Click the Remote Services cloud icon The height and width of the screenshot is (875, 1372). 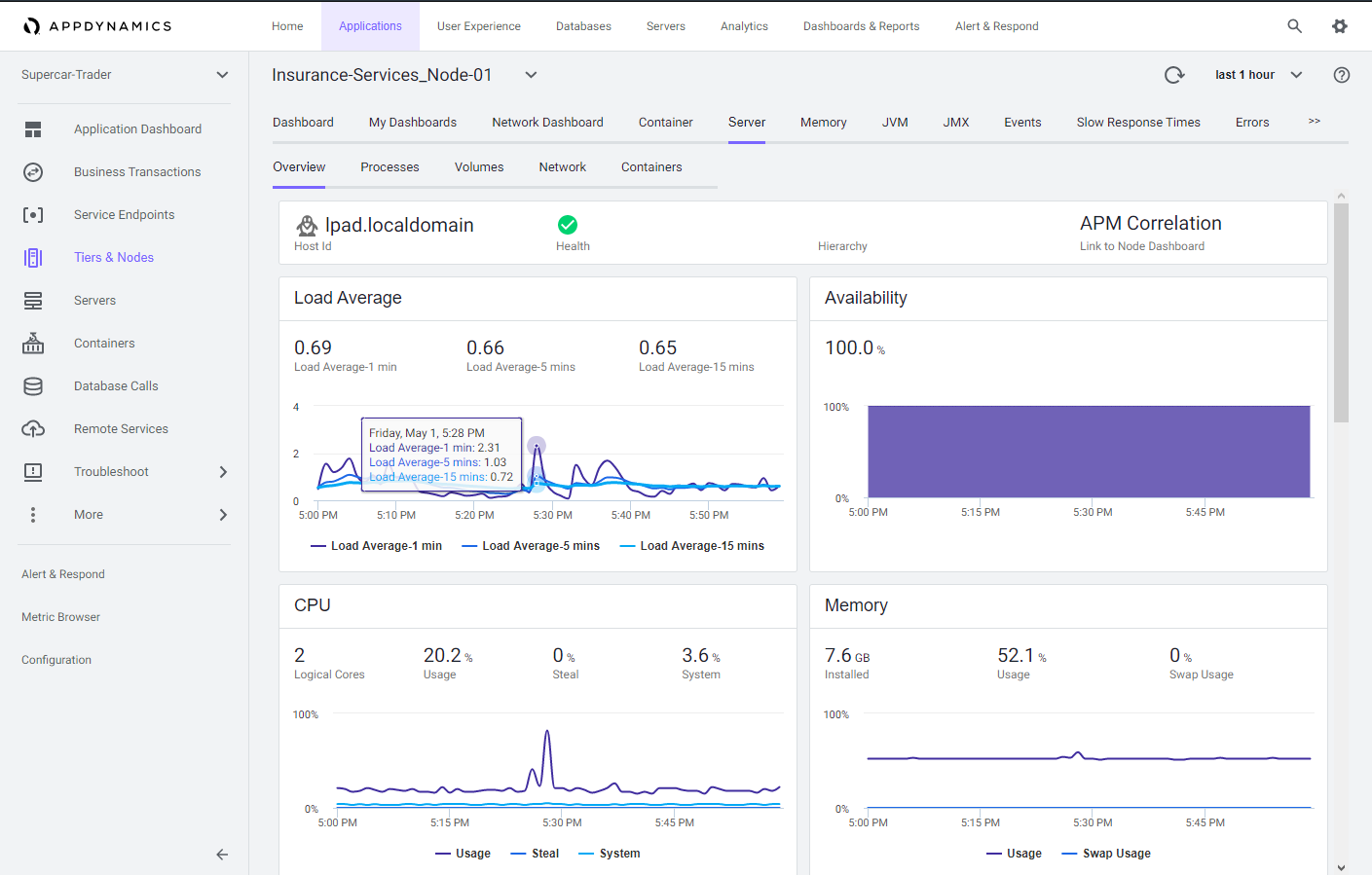pyautogui.click(x=33, y=429)
